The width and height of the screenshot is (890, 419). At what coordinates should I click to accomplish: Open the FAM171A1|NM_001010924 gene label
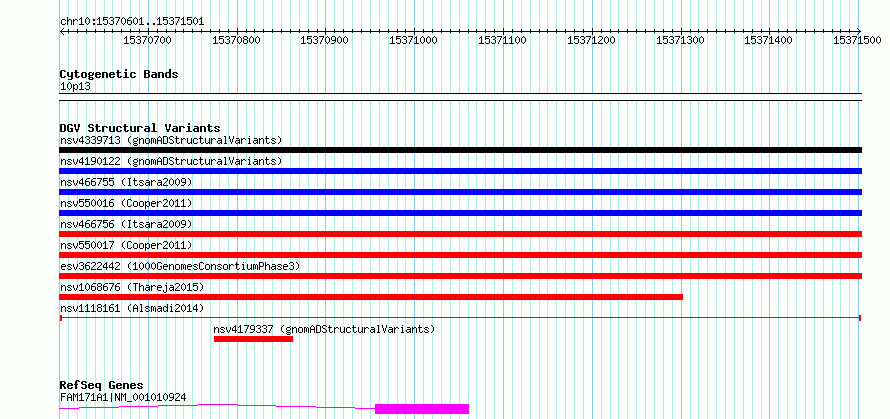point(123,397)
